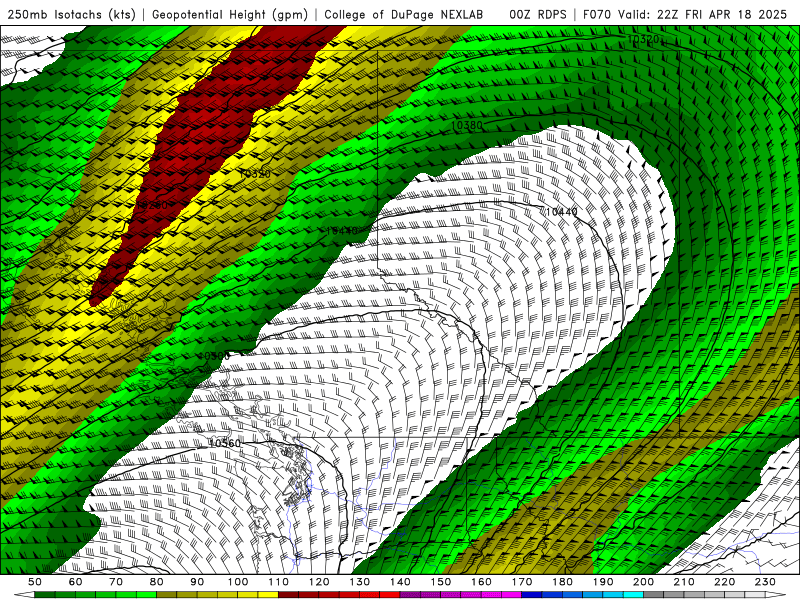Select the 10560 height contour label
800x600 pixels.
point(225,443)
